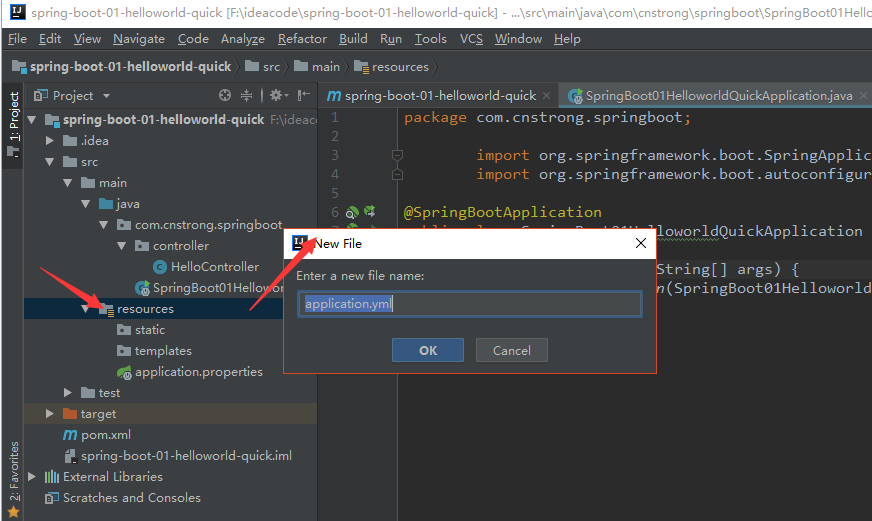Click the collapse all icon in Project panel
Image resolution: width=872 pixels, height=521 pixels.
coord(246,96)
